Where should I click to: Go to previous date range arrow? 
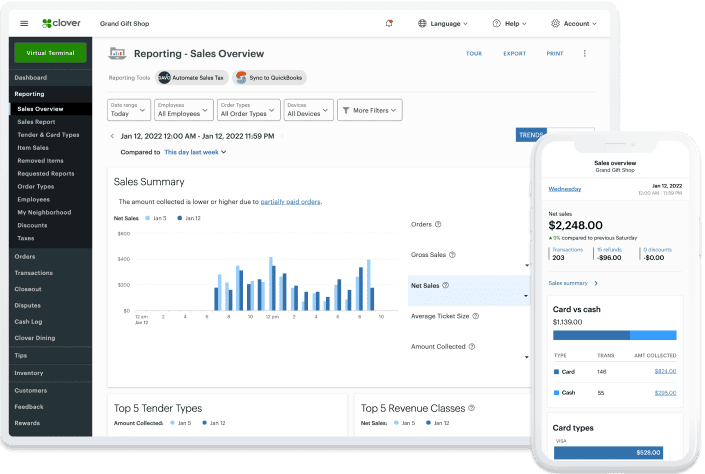(x=112, y=136)
